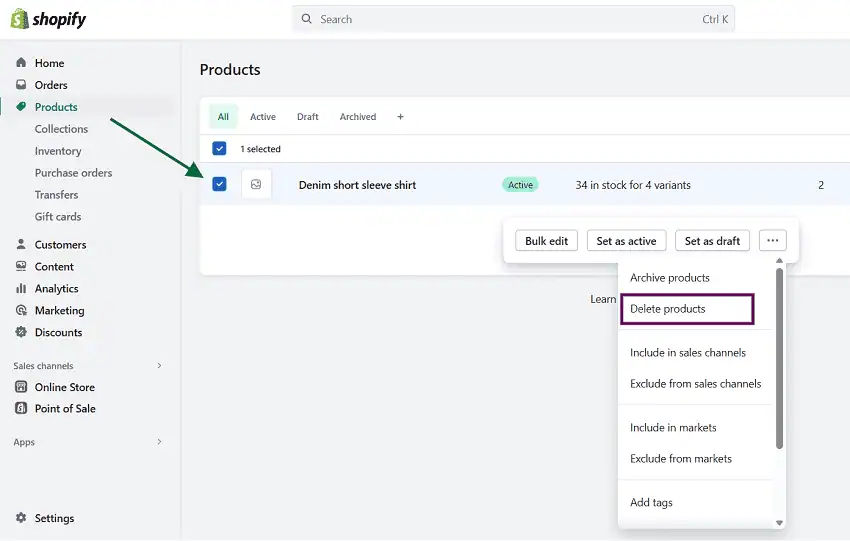Click the Bulk edit button
850x541 pixels.
pyautogui.click(x=547, y=241)
